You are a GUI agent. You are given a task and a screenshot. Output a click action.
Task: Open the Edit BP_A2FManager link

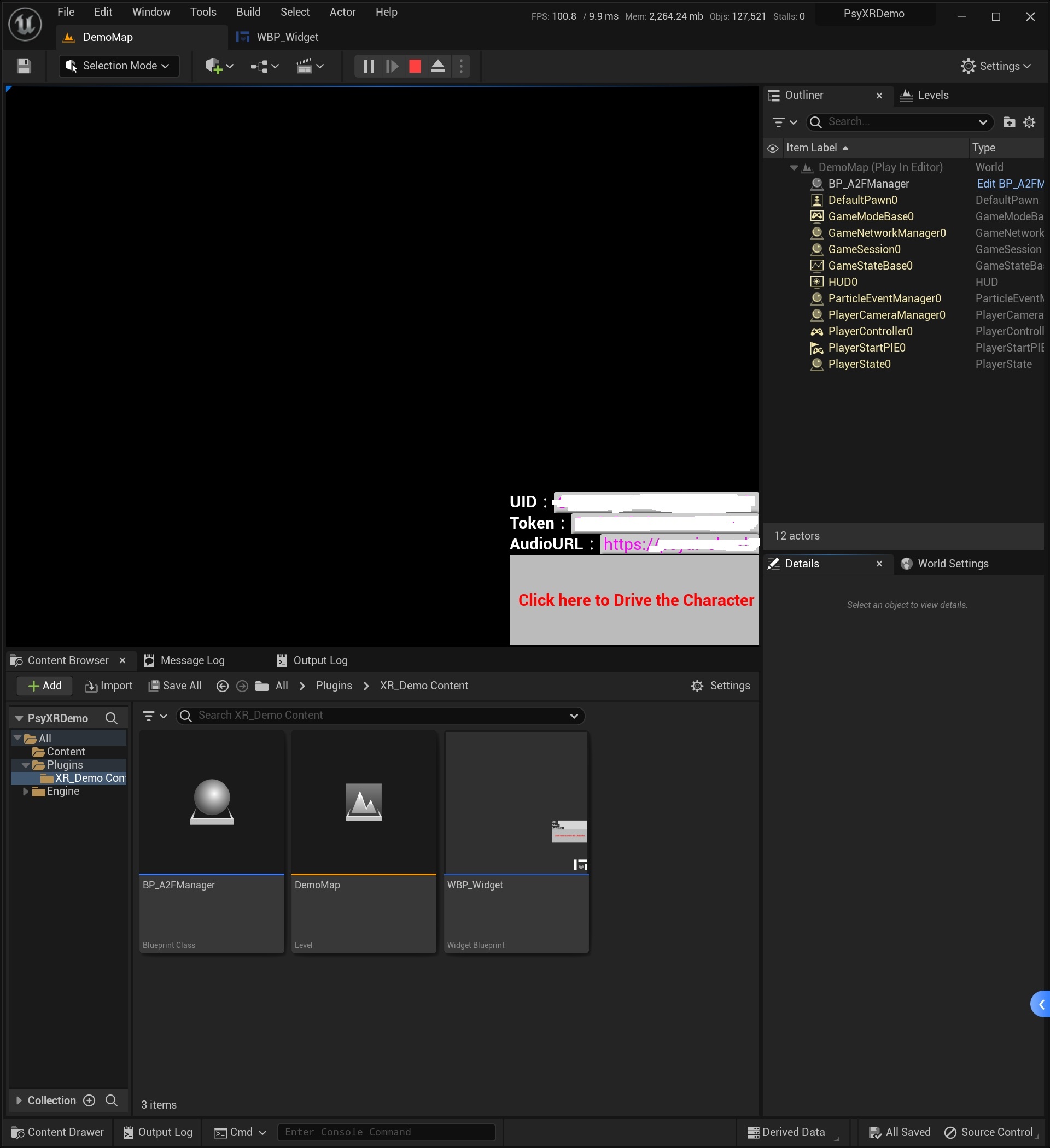1010,183
